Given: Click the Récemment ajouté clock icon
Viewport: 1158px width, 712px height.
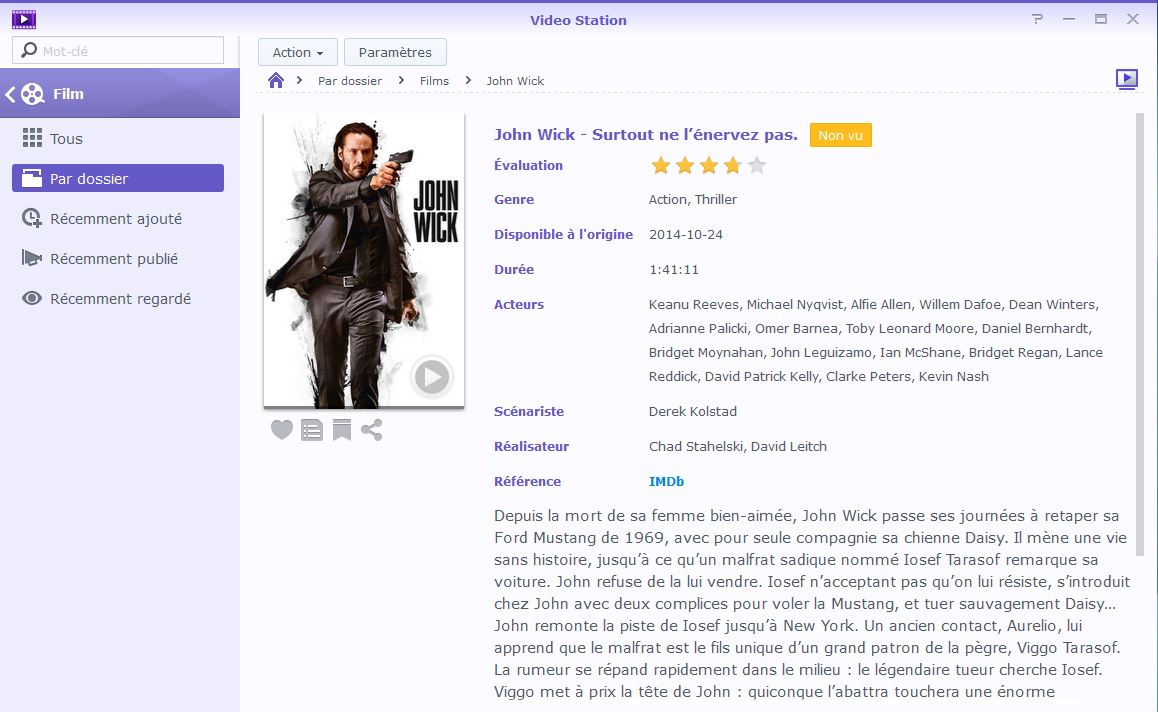Looking at the screenshot, I should click(x=32, y=218).
